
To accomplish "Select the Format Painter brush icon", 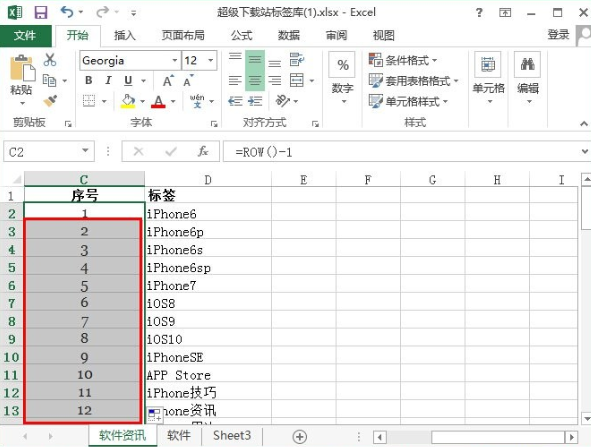I will (50, 101).
